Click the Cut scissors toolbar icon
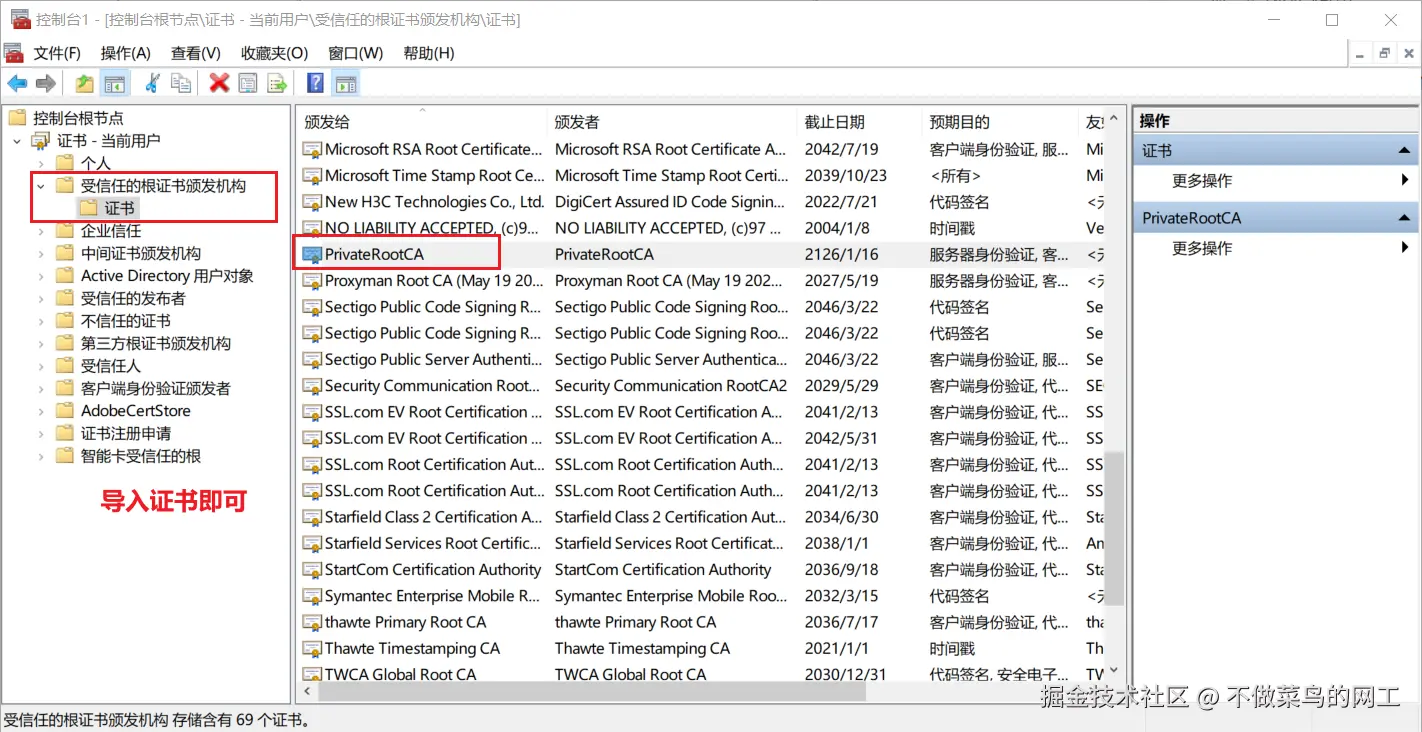The image size is (1422, 732). pos(152,84)
